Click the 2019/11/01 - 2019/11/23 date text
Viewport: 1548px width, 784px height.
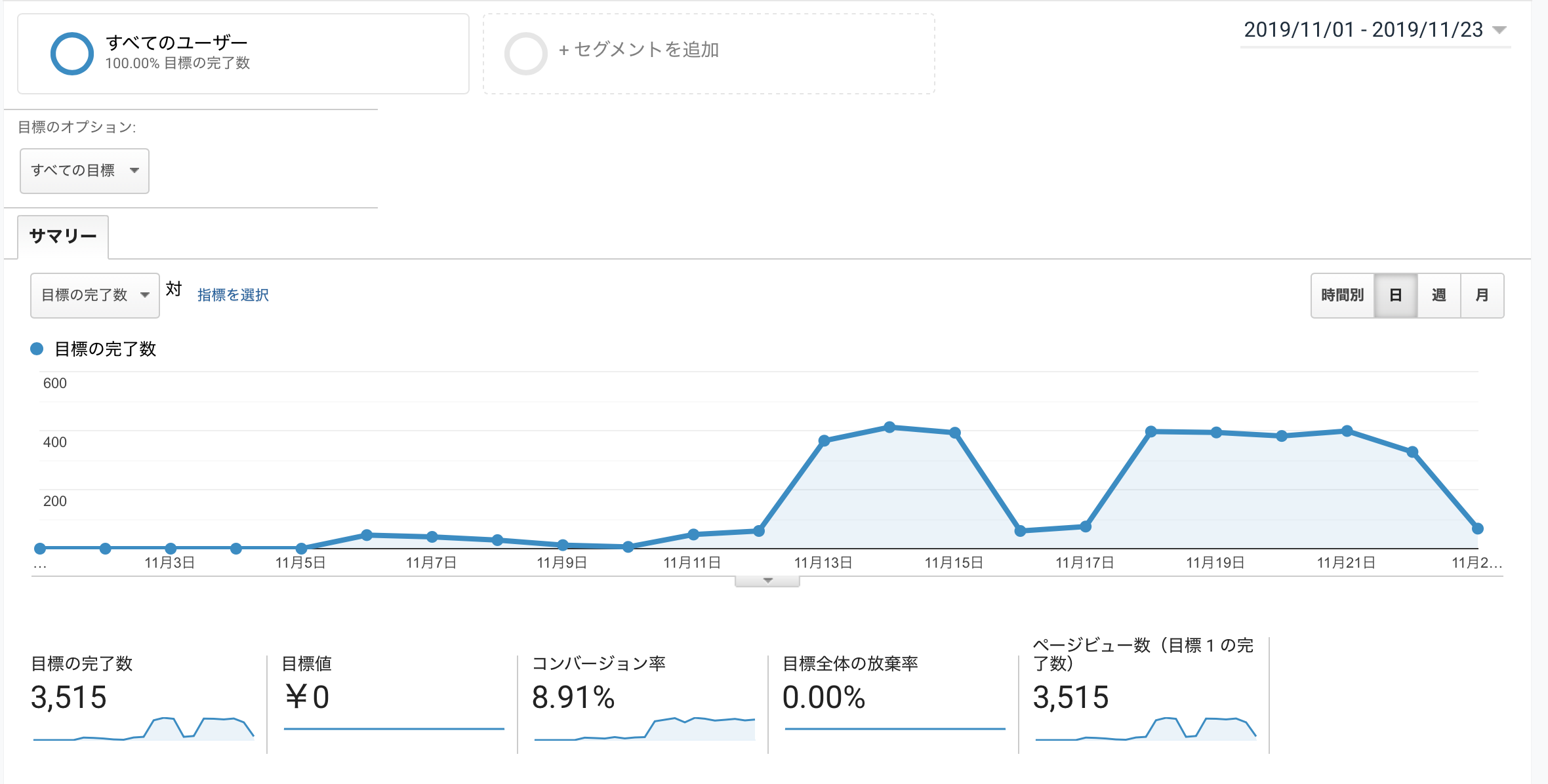click(x=1363, y=30)
